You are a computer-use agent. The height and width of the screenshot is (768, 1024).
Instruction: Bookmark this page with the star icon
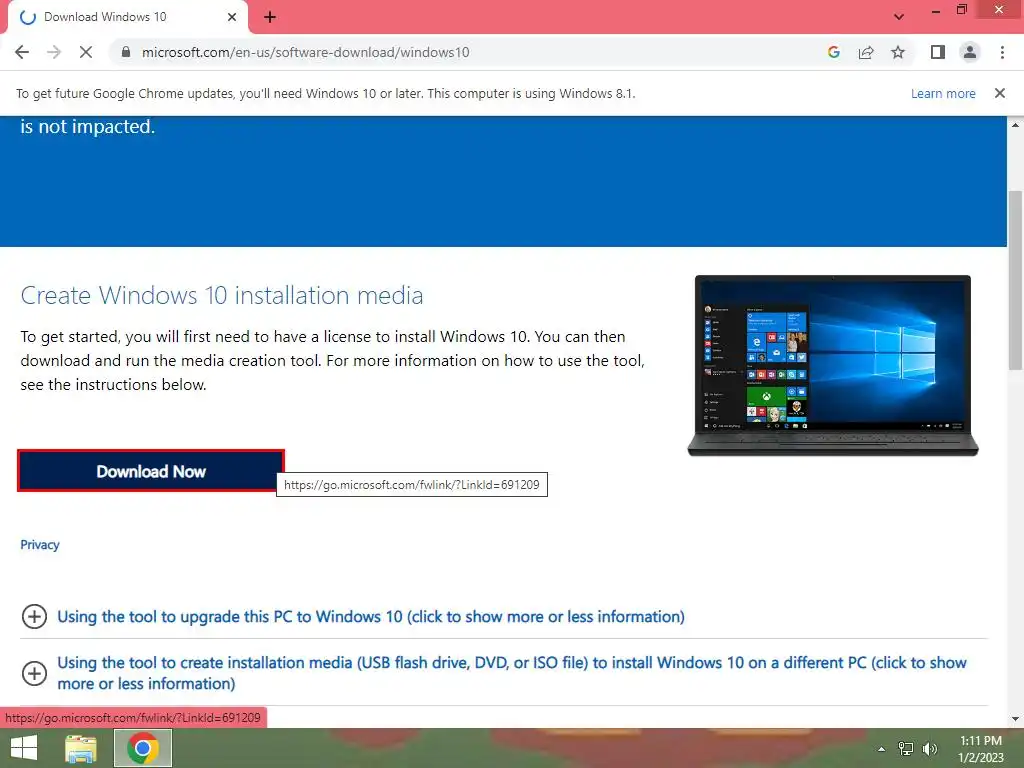coord(898,52)
